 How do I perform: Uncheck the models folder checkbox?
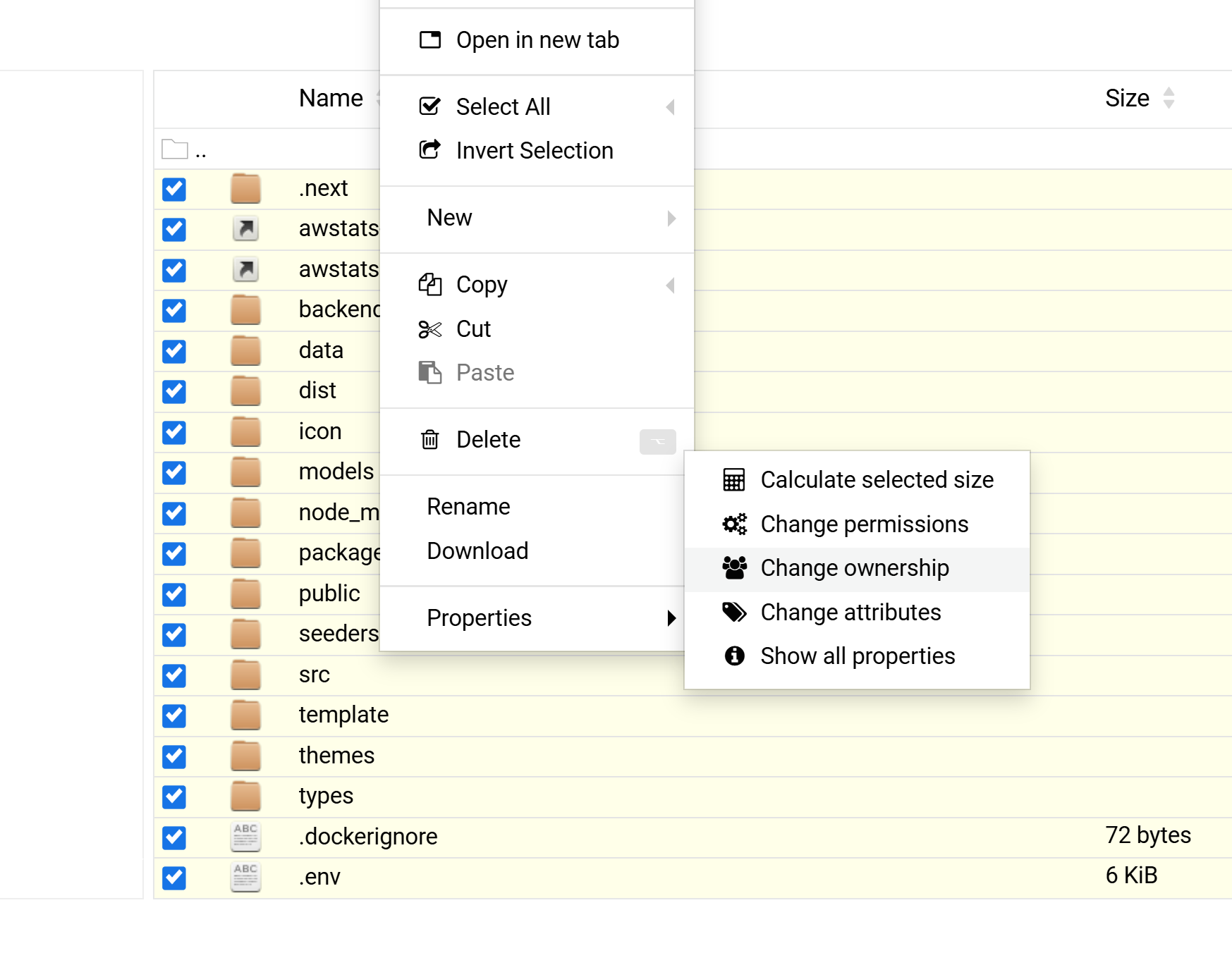pos(174,472)
